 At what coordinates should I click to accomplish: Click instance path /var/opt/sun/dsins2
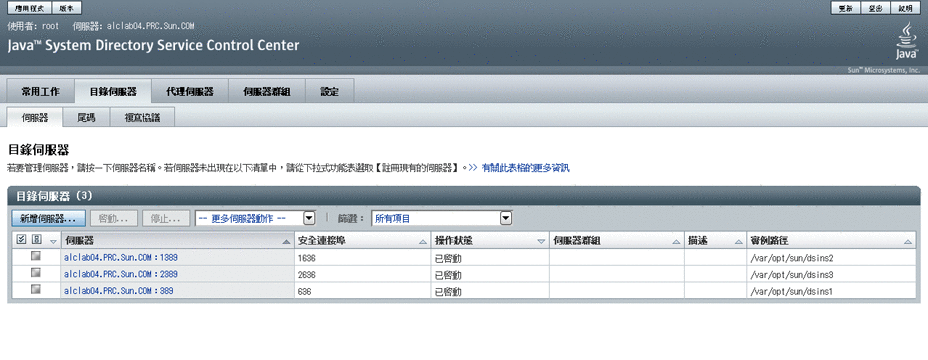click(791, 258)
